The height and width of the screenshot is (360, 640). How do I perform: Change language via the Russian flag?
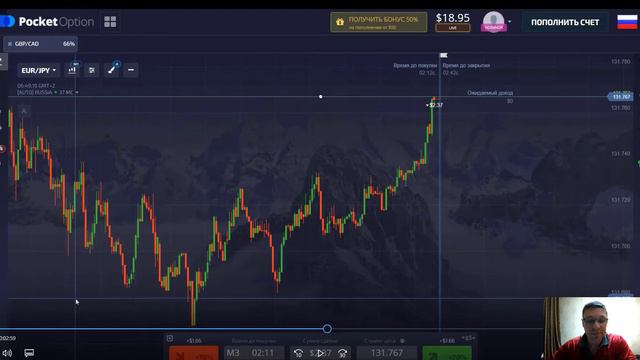[x=627, y=22]
